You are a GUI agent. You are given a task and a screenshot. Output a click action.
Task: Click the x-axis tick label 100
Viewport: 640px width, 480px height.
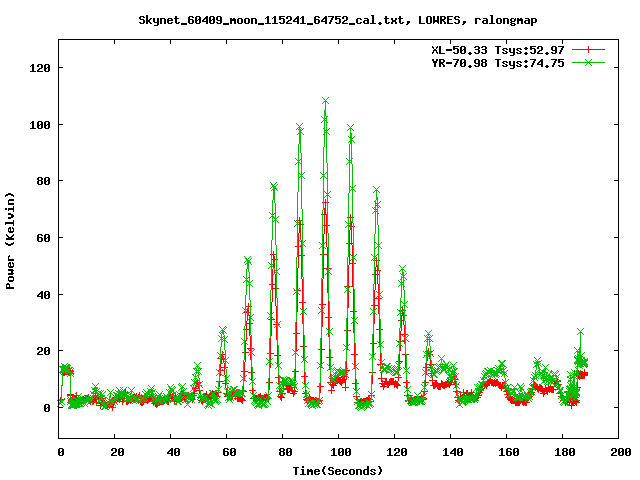click(x=341, y=452)
